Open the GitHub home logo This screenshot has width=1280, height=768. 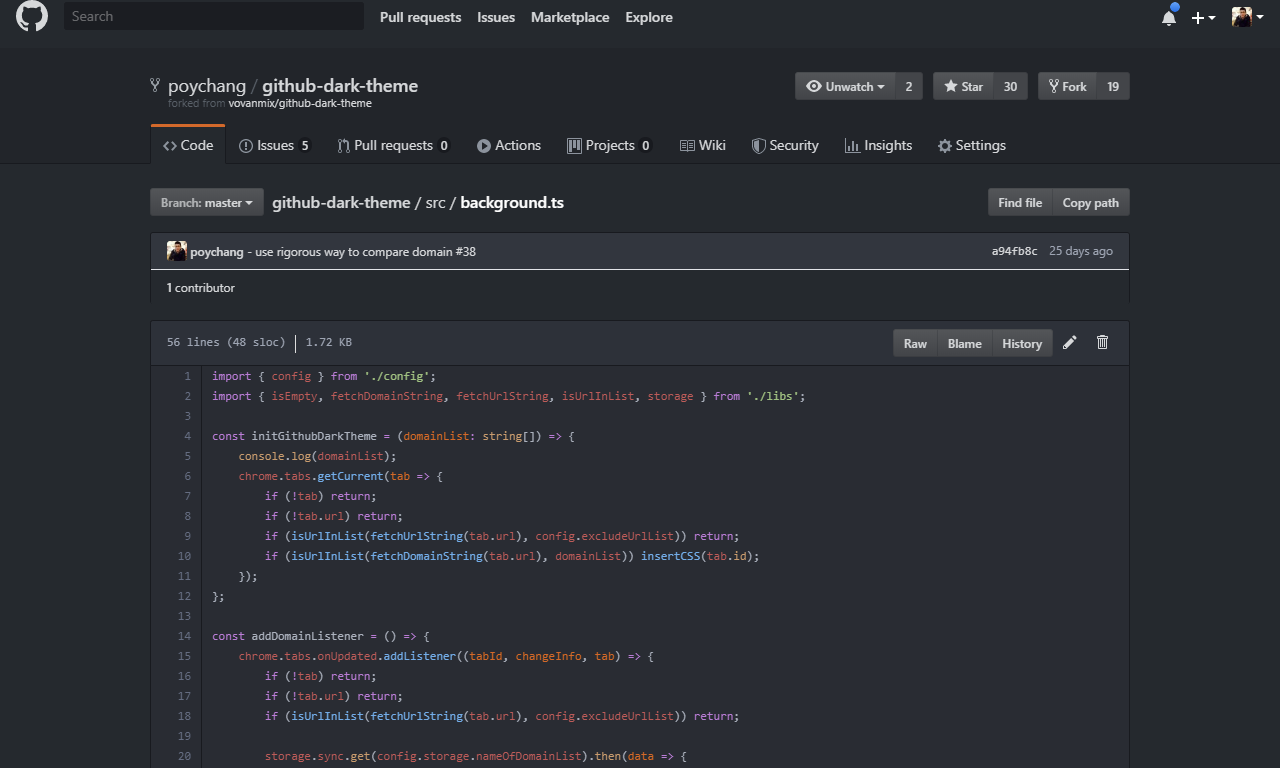coord(32,17)
